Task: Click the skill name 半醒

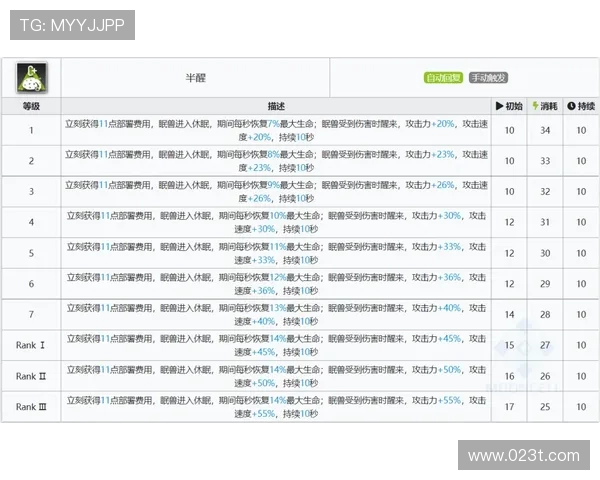Action: 196,78
